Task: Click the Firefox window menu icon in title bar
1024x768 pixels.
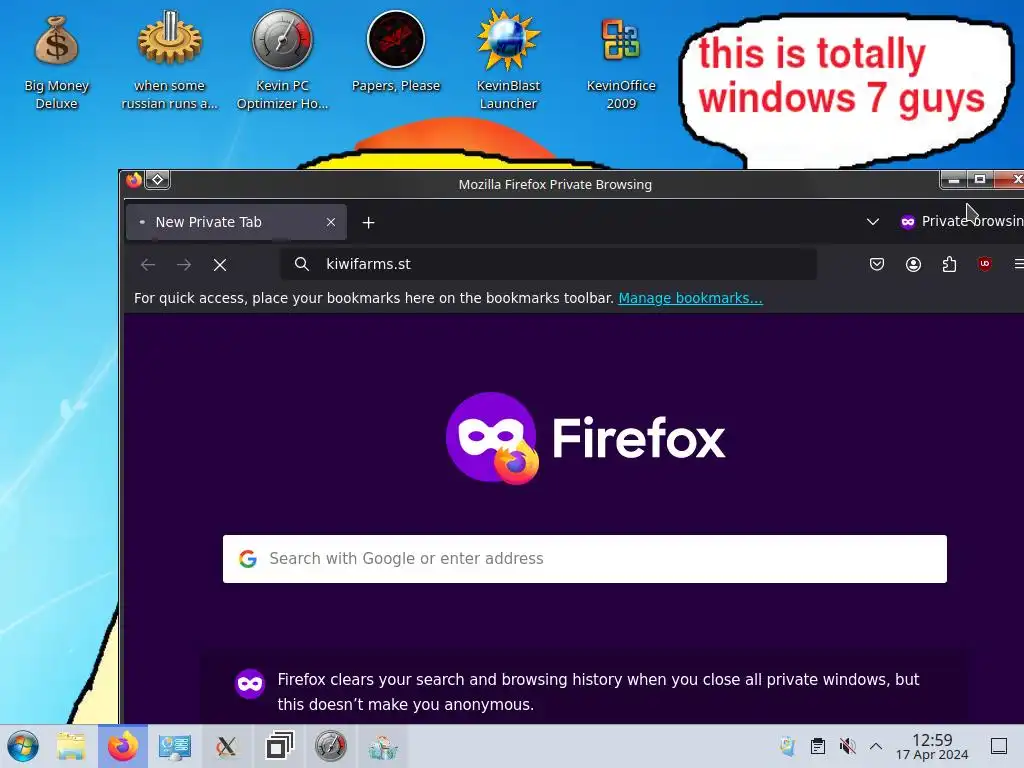Action: coord(134,180)
